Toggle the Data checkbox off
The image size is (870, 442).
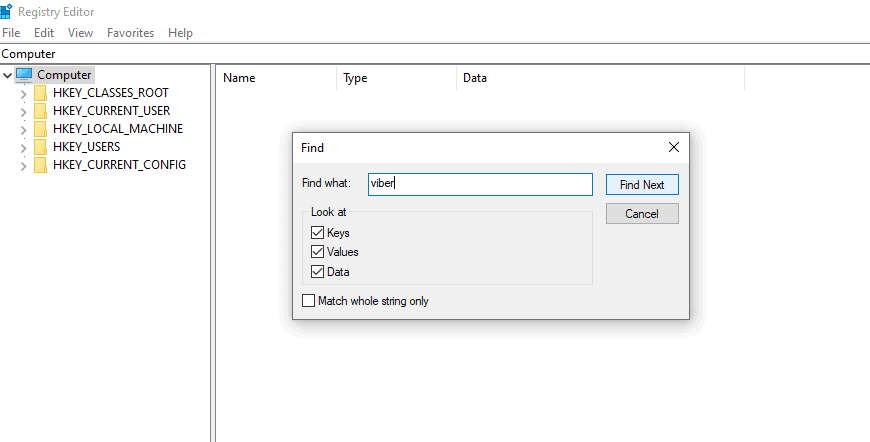point(318,271)
